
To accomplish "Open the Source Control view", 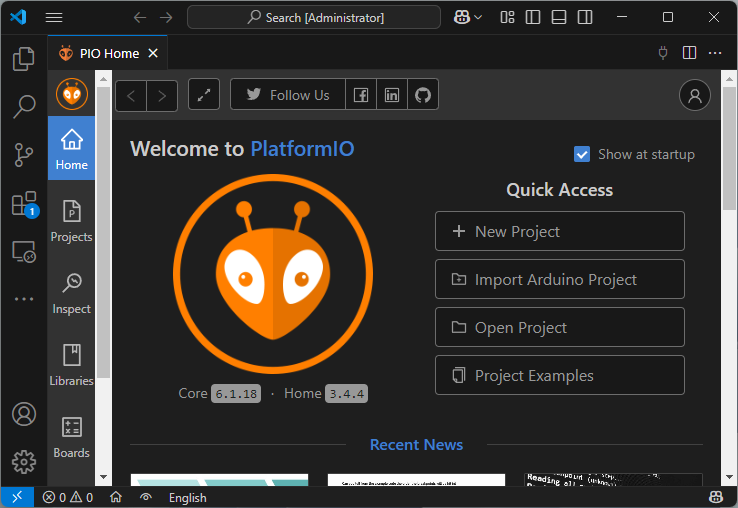I will tap(24, 155).
